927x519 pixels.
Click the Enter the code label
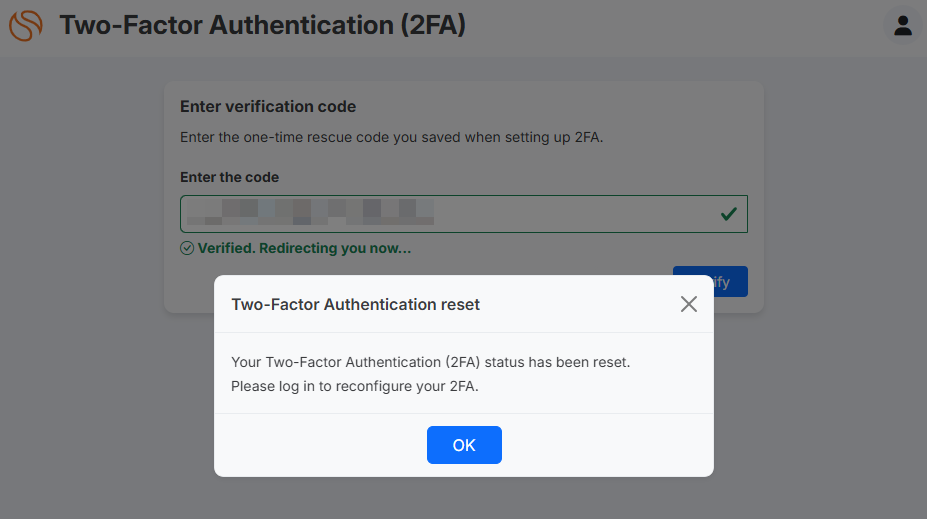click(229, 177)
